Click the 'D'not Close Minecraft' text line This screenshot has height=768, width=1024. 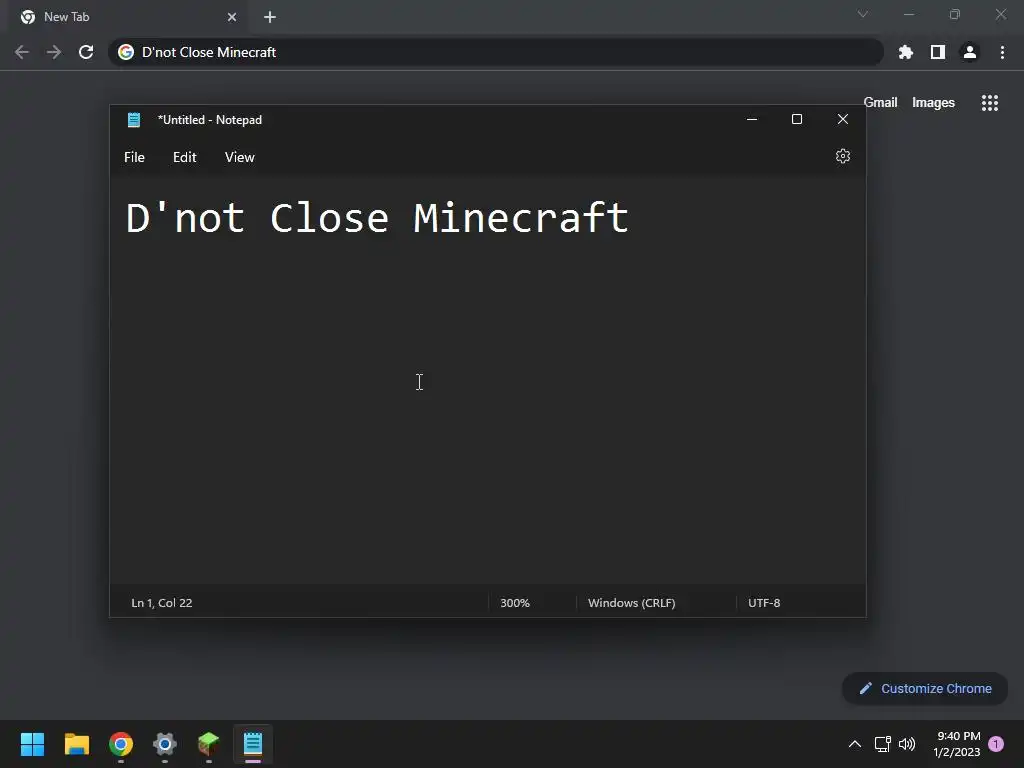click(377, 217)
